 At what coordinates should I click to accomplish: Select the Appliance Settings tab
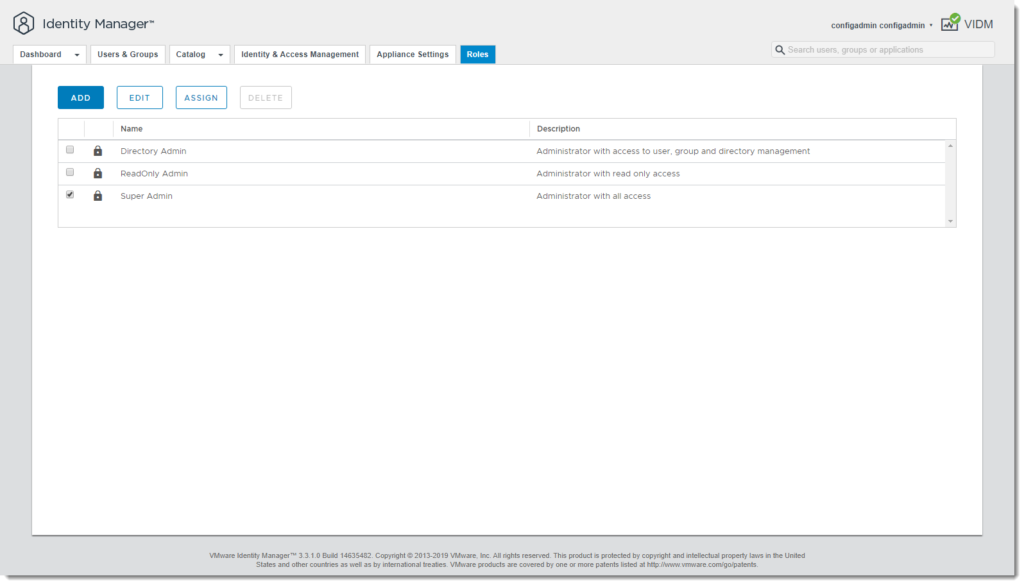[413, 54]
